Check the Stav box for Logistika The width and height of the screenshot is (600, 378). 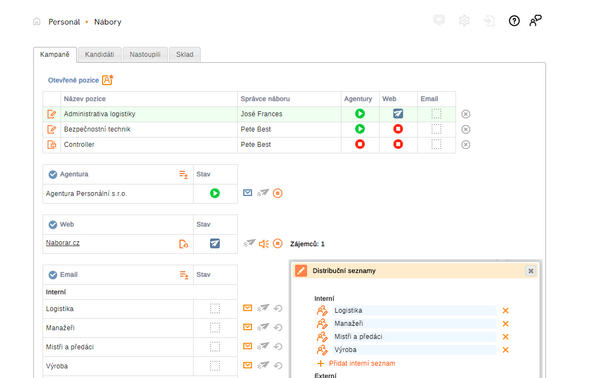coord(215,308)
